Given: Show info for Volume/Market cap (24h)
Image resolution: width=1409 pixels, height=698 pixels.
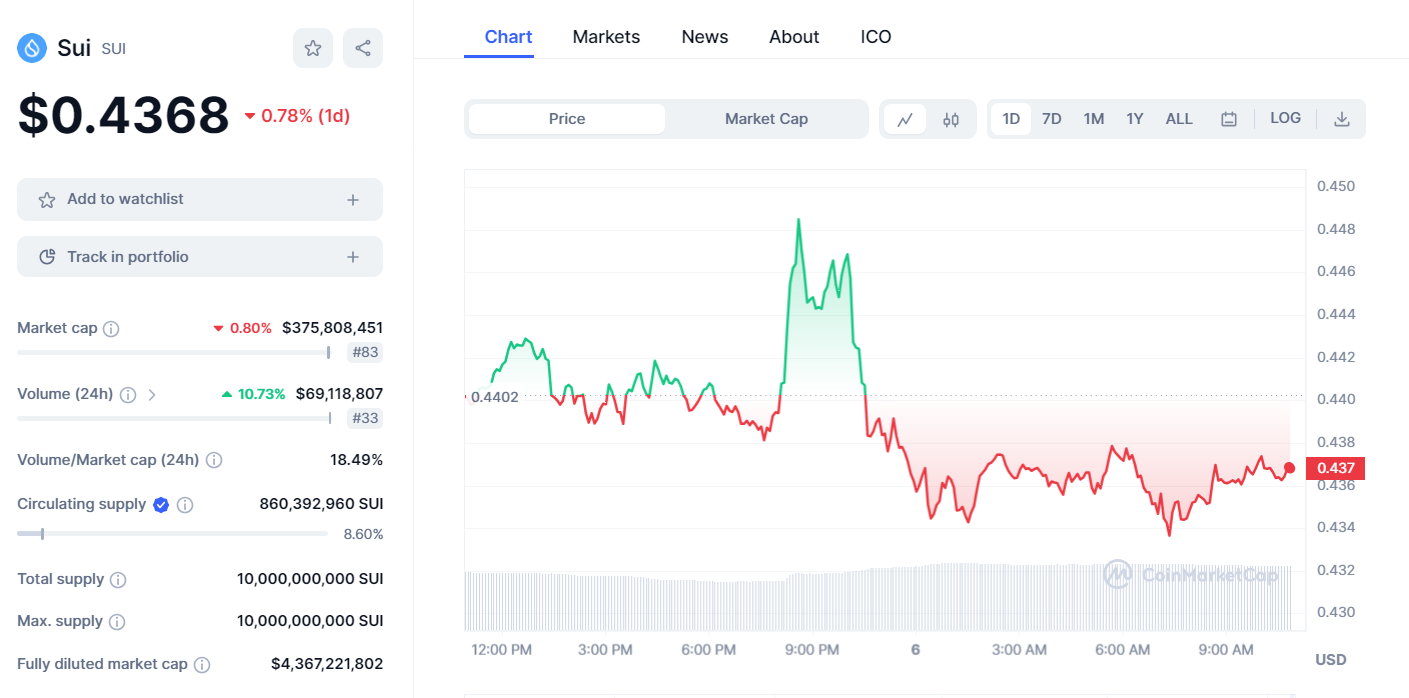Looking at the screenshot, I should tap(214, 460).
